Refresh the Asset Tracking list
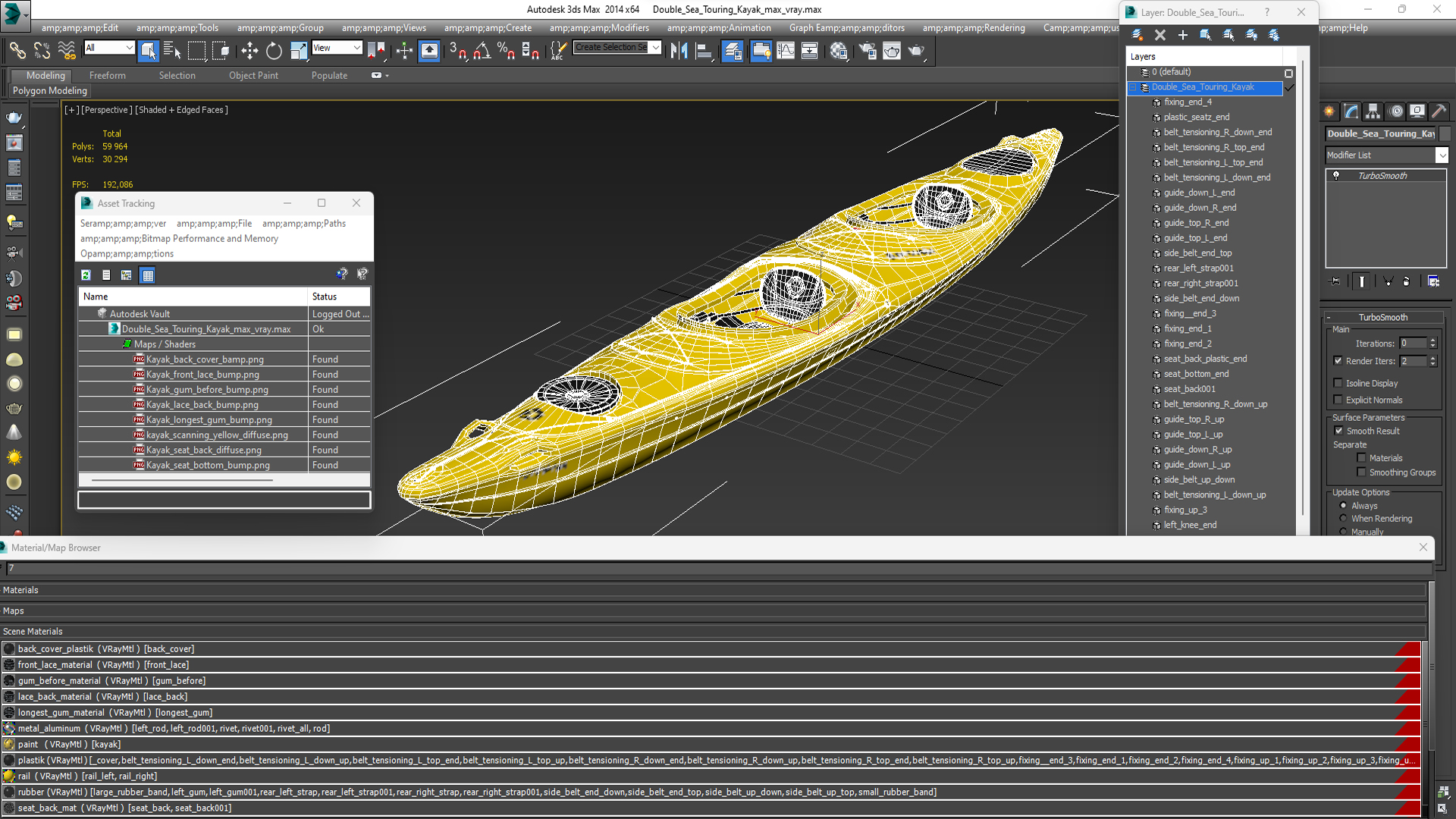The width and height of the screenshot is (1456, 819). pos(86,275)
